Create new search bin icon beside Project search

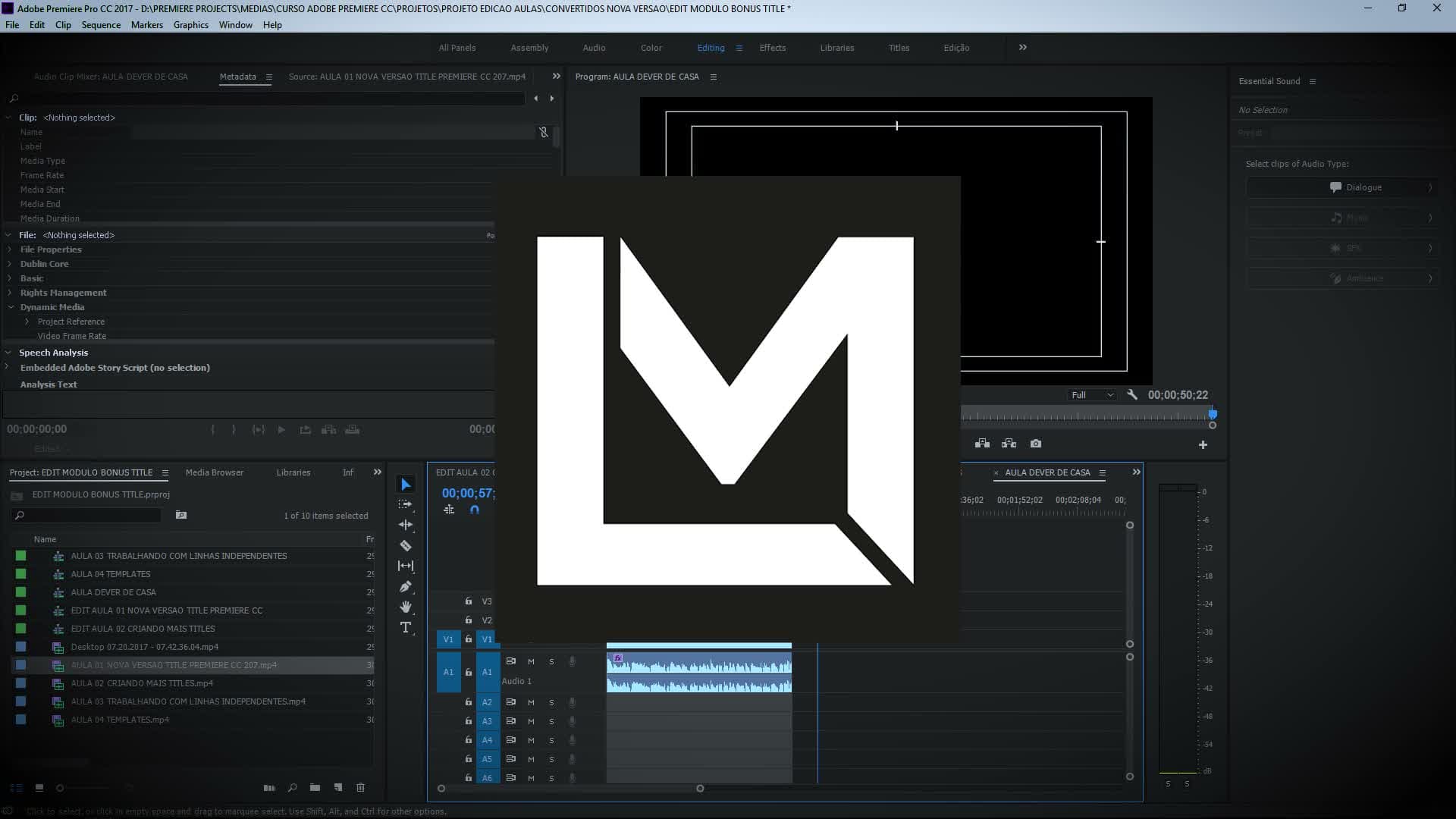click(181, 515)
